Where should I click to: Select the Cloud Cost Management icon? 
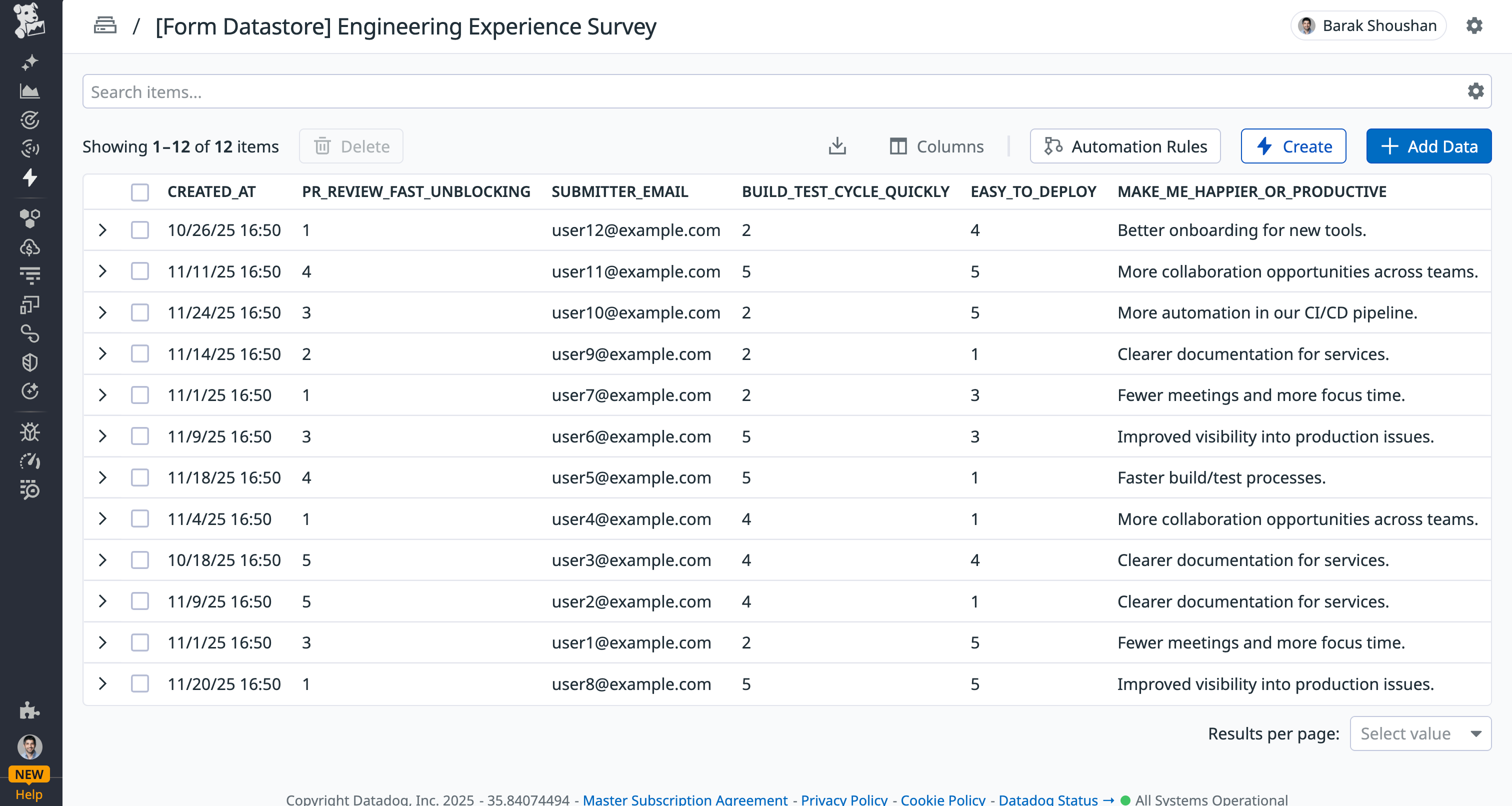point(29,247)
